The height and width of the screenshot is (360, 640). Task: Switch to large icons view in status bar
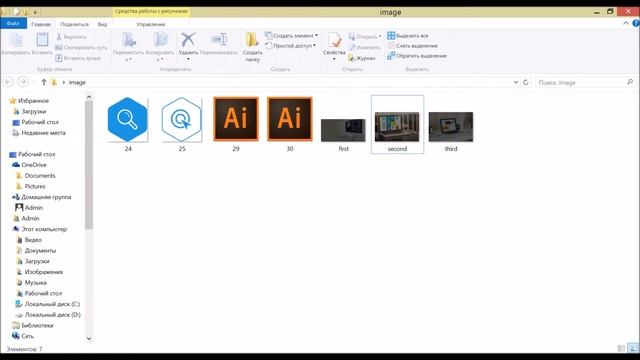(x=633, y=348)
